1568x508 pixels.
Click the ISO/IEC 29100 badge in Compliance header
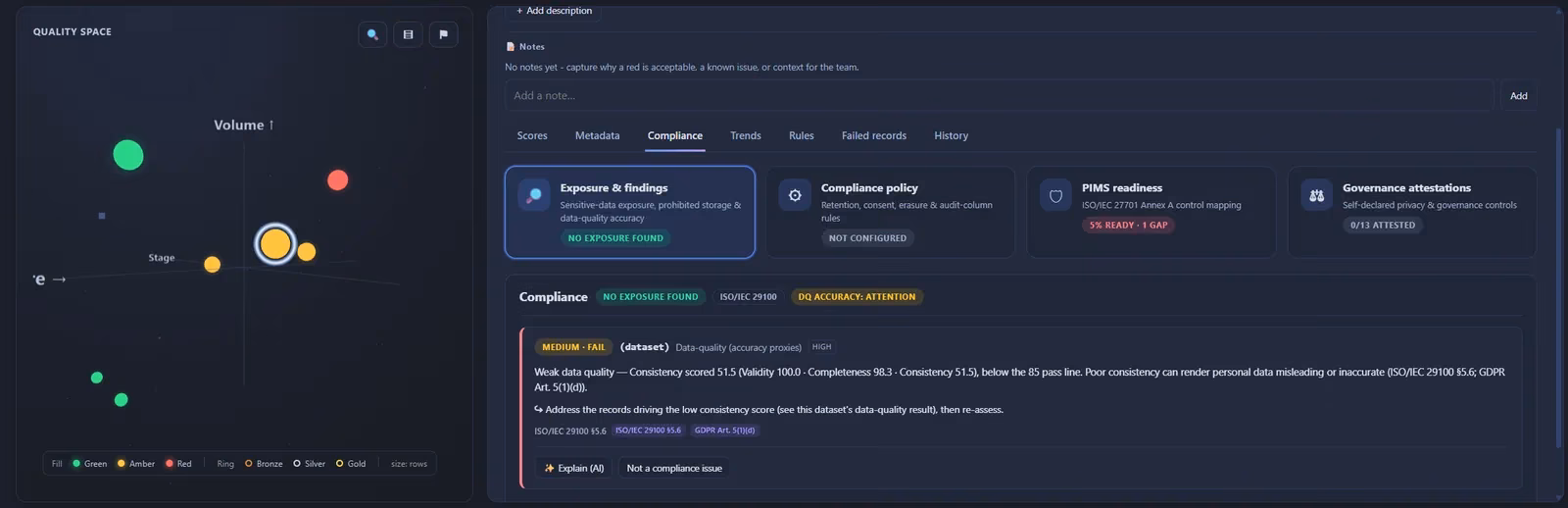point(748,297)
